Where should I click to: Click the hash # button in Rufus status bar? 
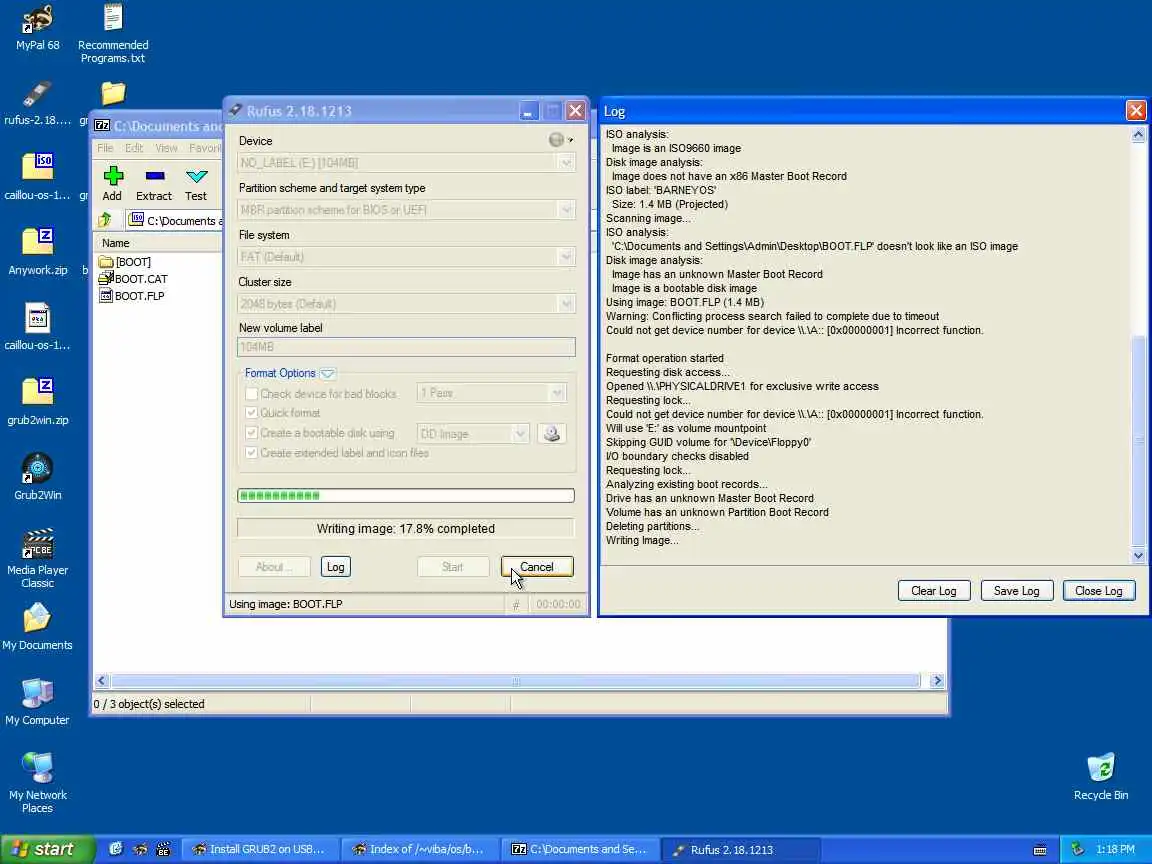[x=516, y=605]
